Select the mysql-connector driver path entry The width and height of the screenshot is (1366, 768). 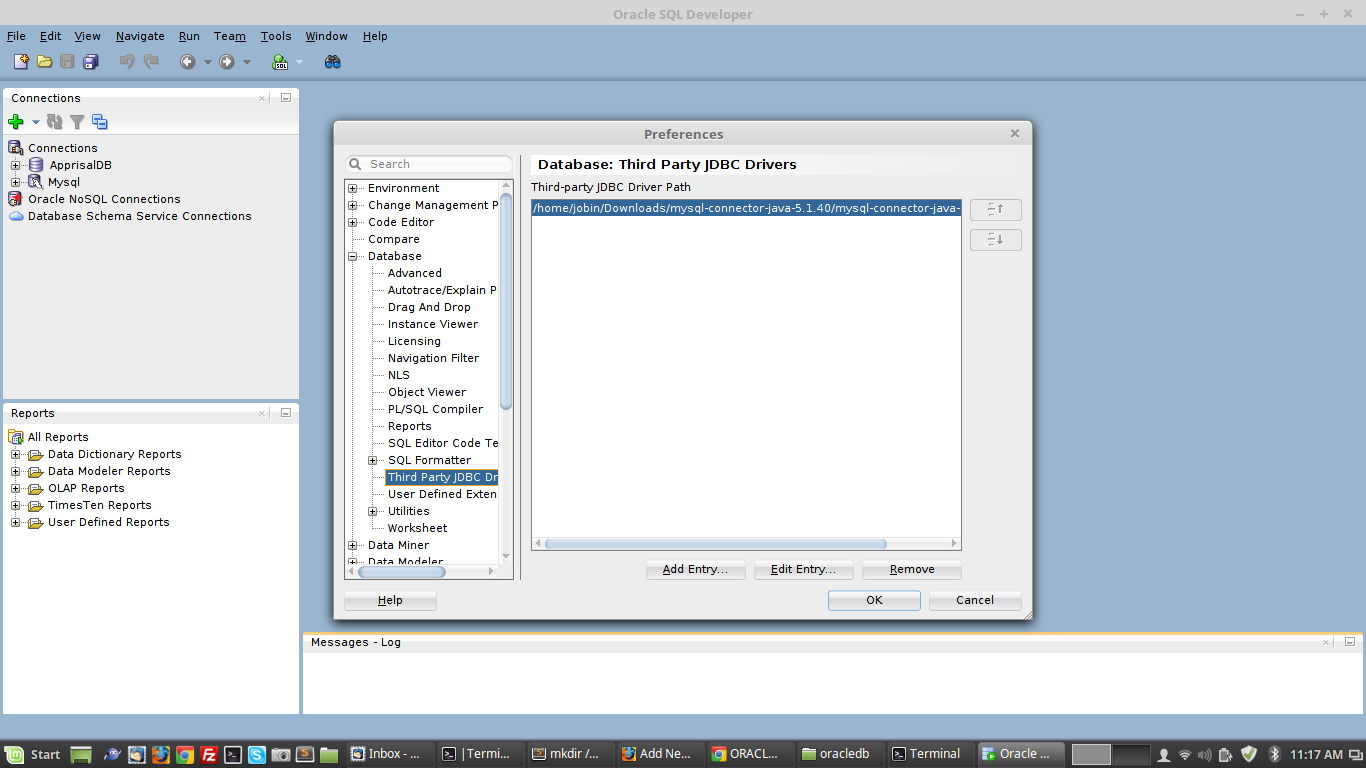coord(746,208)
